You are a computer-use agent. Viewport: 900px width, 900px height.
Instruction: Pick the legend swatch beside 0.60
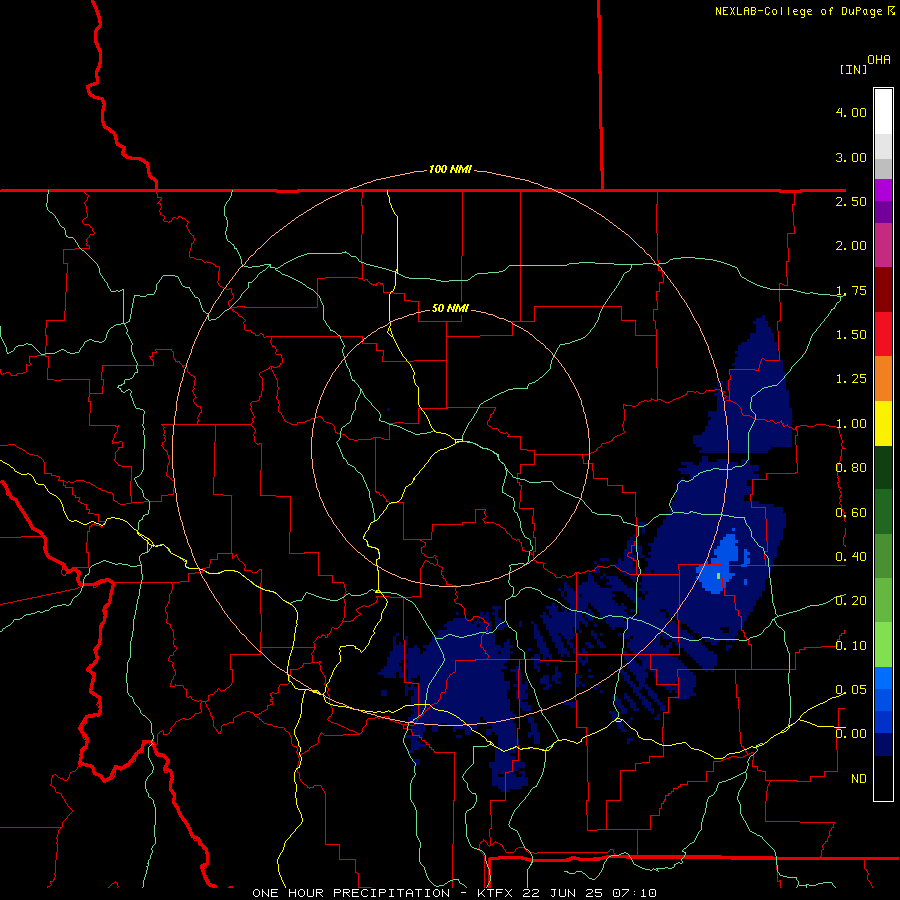(883, 512)
